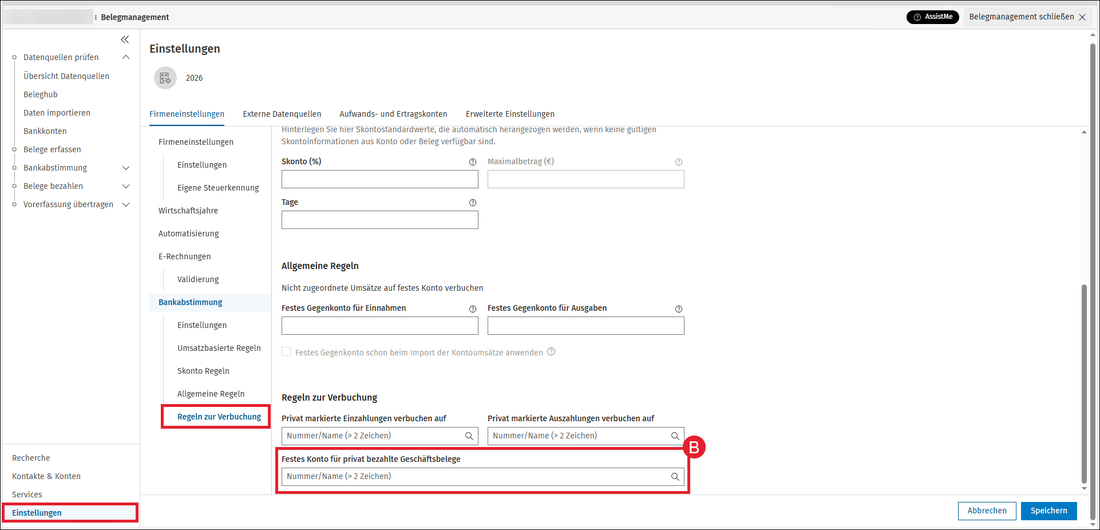Select Validierung in the settings tree
1100x530 pixels.
coord(198,279)
